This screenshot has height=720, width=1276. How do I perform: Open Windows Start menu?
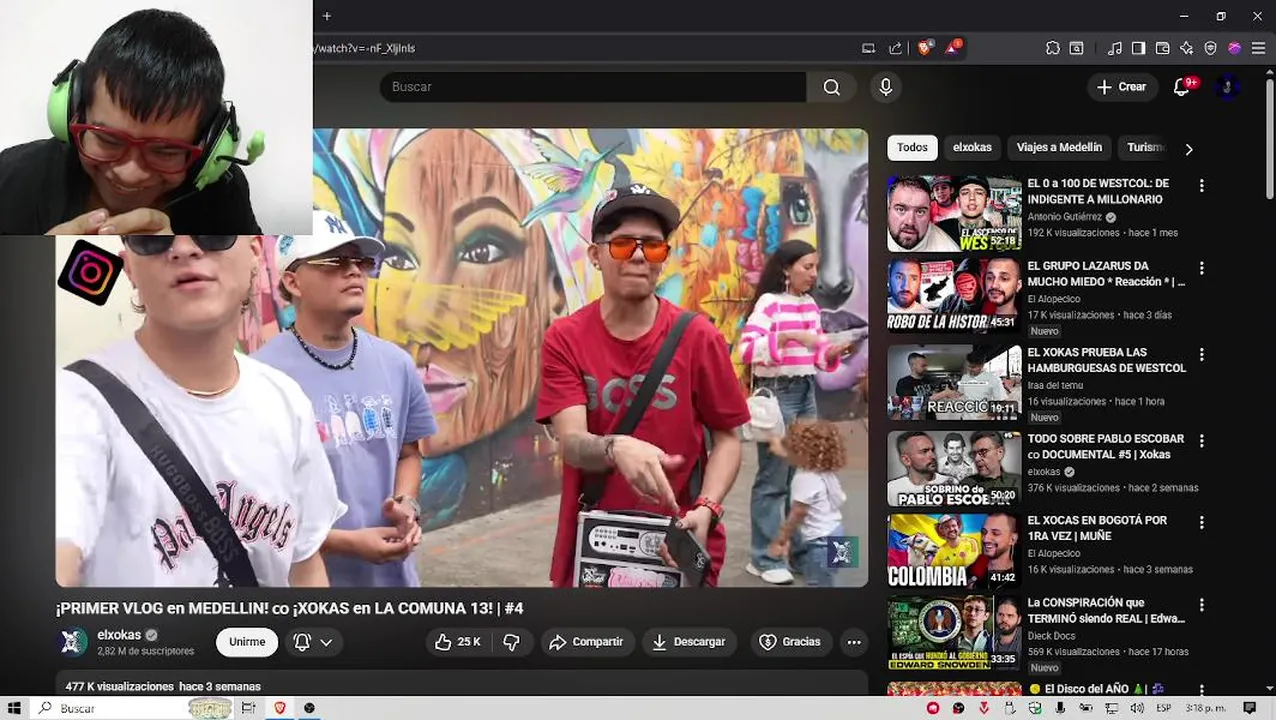tap(14, 708)
